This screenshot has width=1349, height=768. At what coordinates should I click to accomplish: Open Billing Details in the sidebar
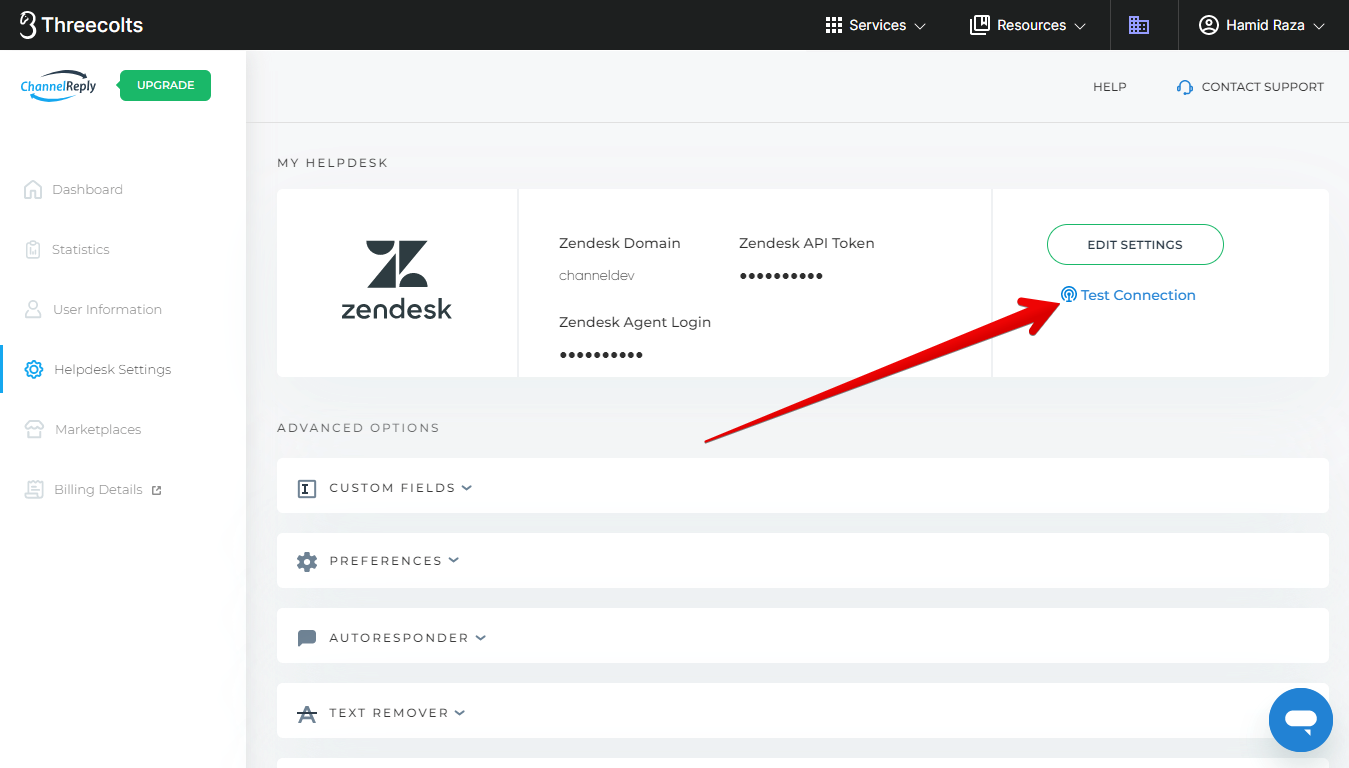[x=98, y=489]
